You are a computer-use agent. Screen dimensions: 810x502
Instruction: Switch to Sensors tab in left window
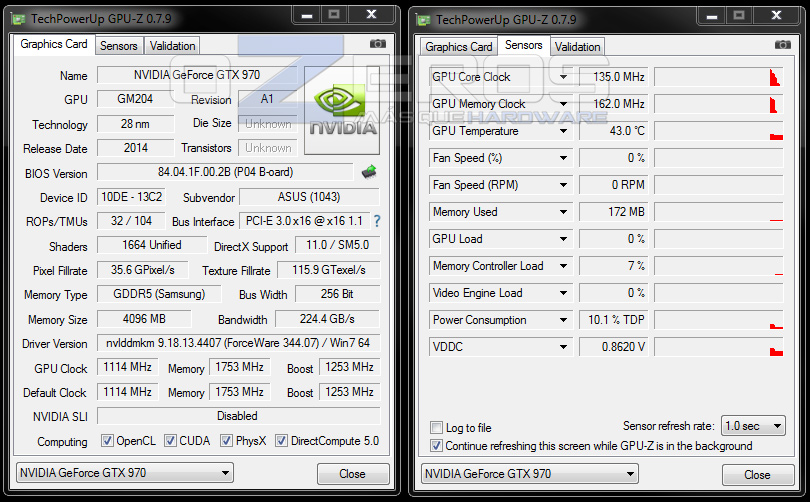(119, 46)
